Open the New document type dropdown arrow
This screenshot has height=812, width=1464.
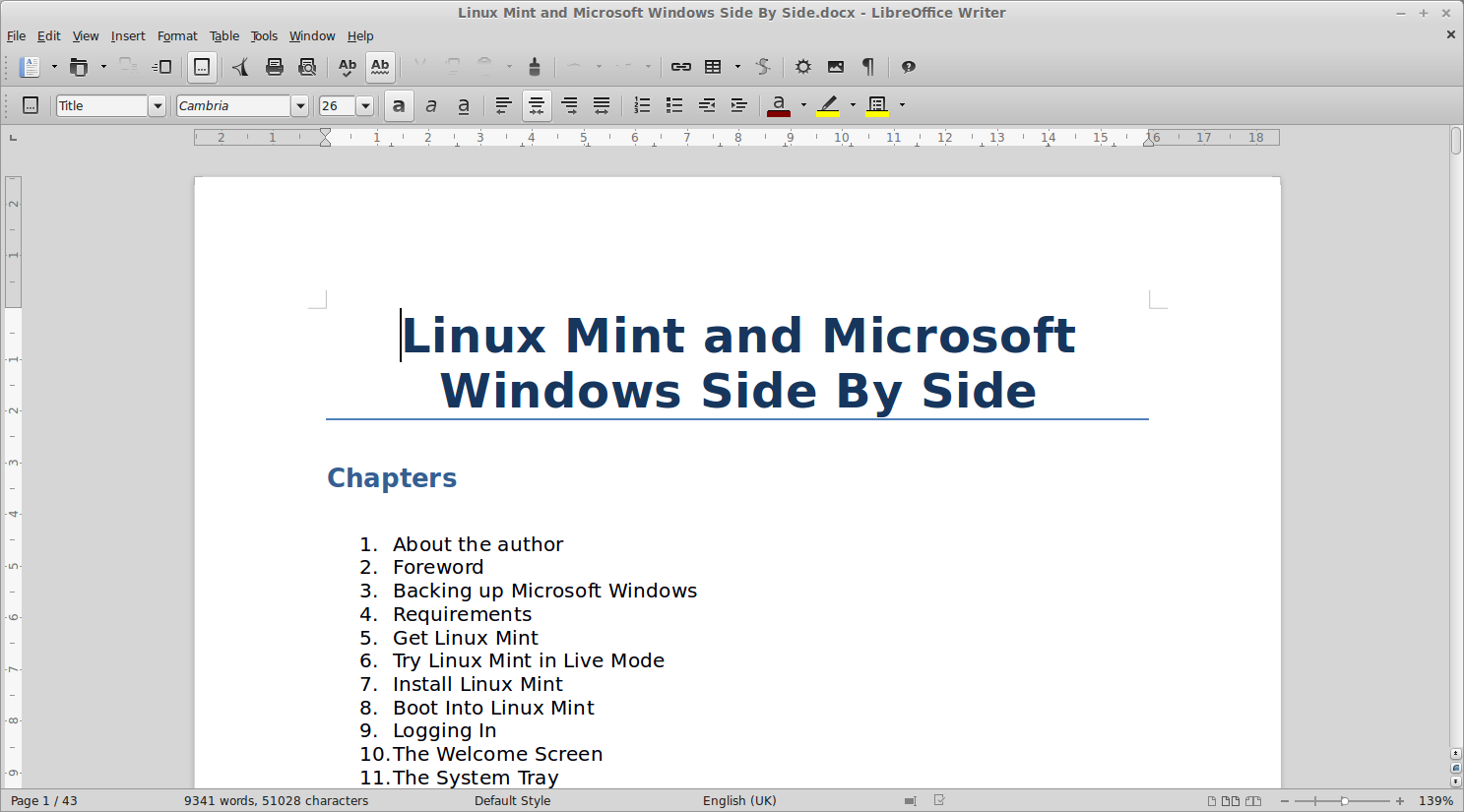(54, 67)
